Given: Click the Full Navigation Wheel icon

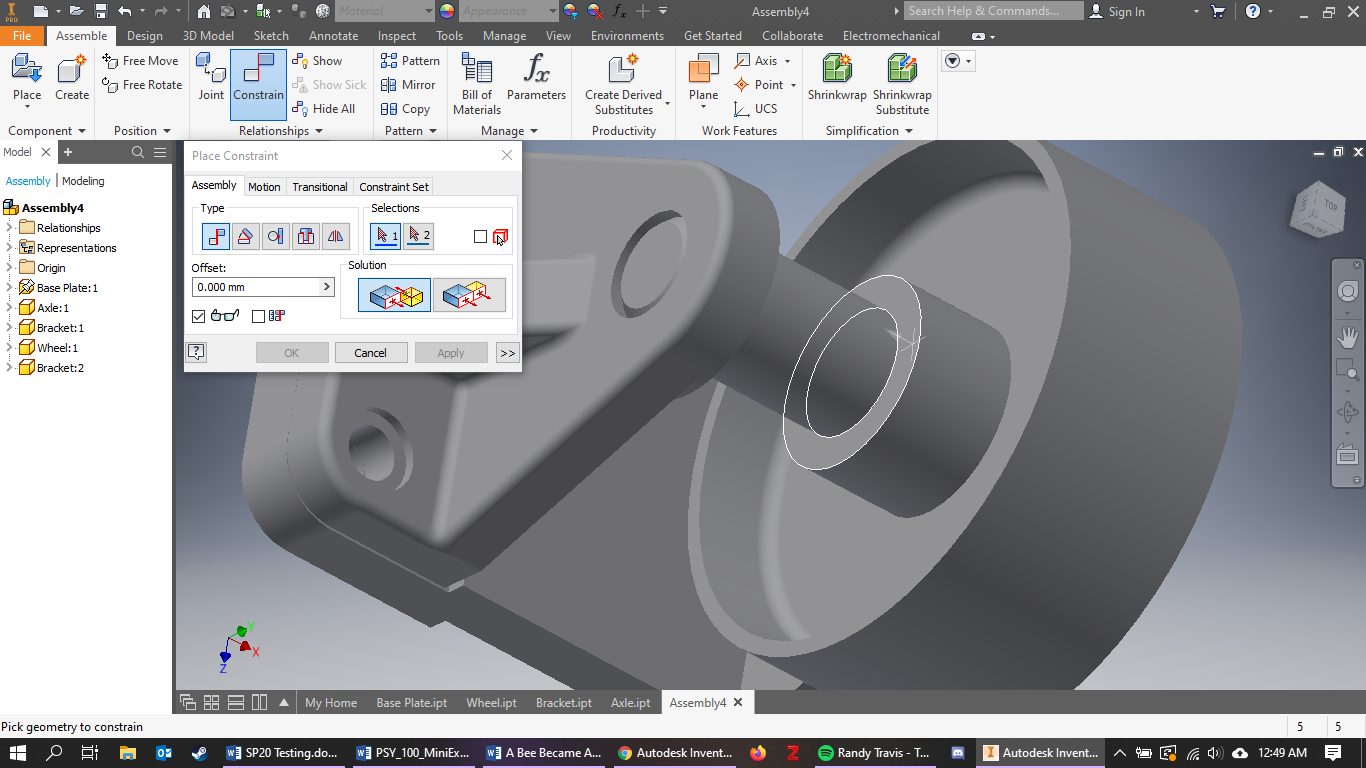Looking at the screenshot, I should tap(1347, 291).
